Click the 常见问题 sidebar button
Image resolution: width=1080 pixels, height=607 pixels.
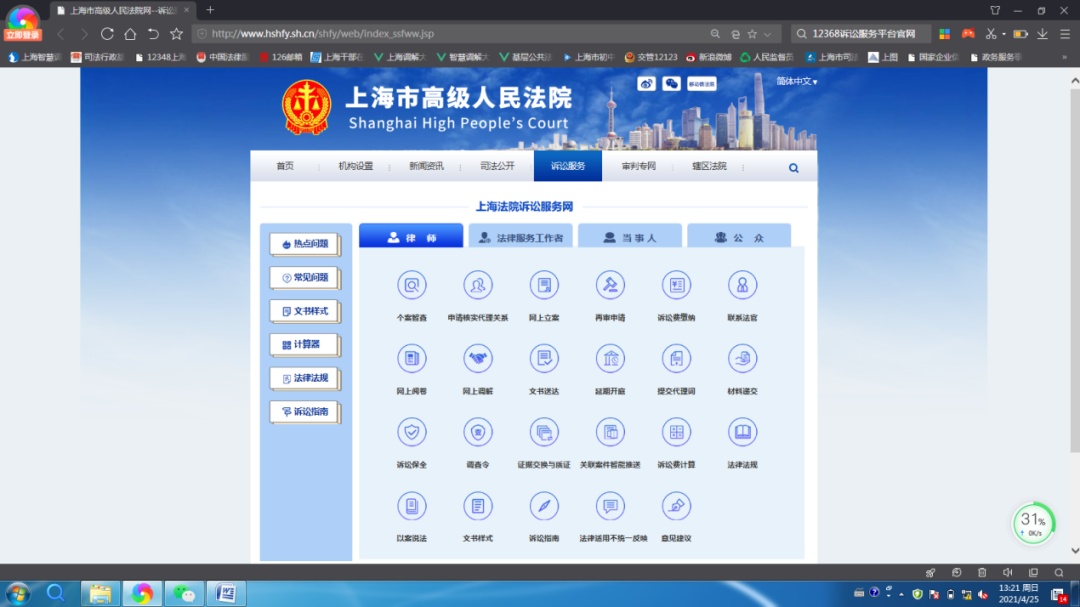coord(305,278)
